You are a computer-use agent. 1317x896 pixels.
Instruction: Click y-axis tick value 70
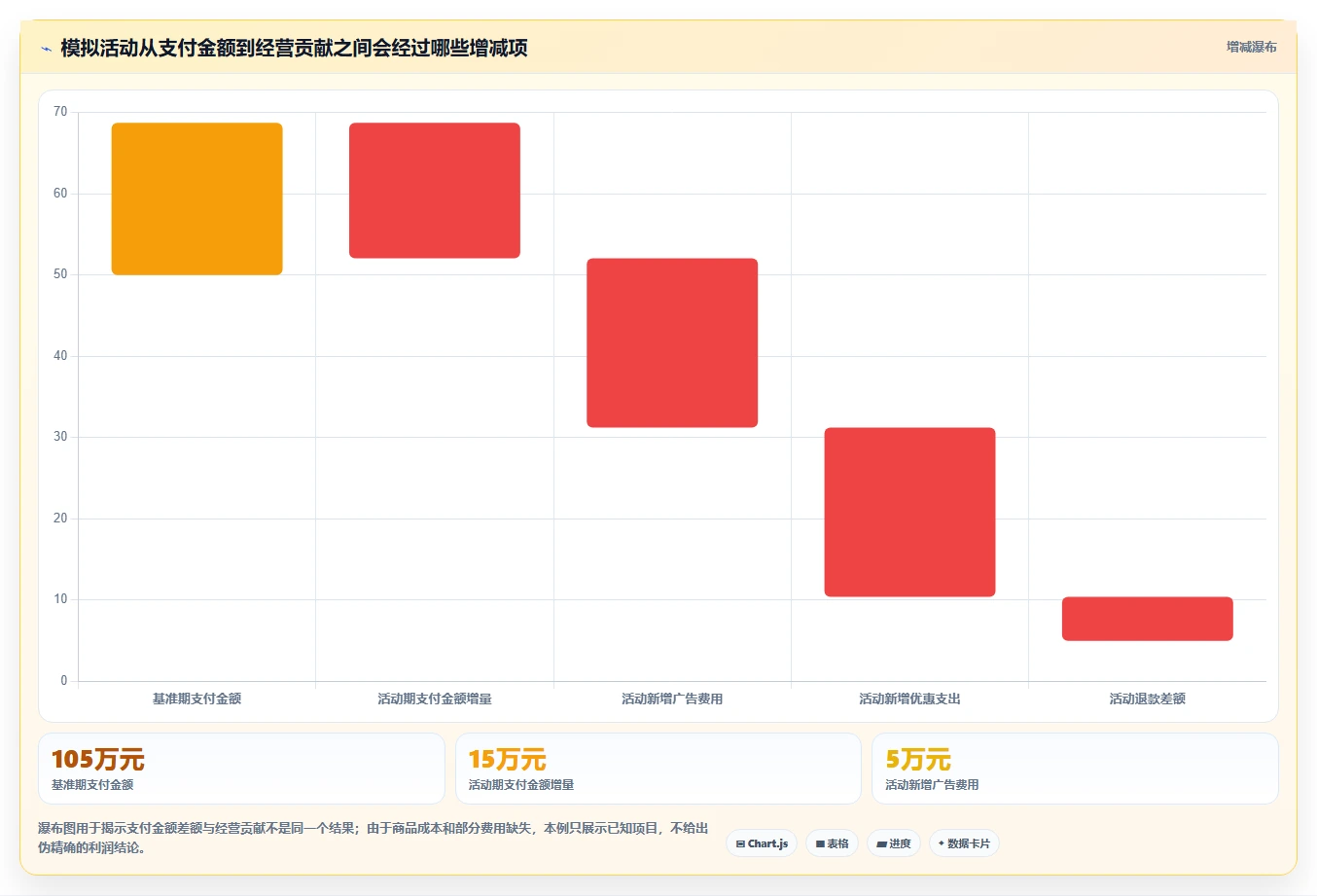coord(60,112)
